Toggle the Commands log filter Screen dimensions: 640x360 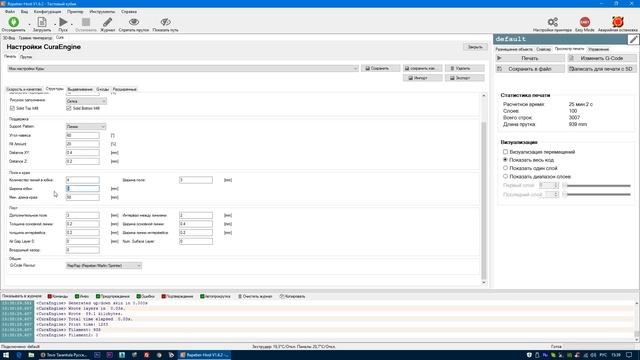coord(58,296)
